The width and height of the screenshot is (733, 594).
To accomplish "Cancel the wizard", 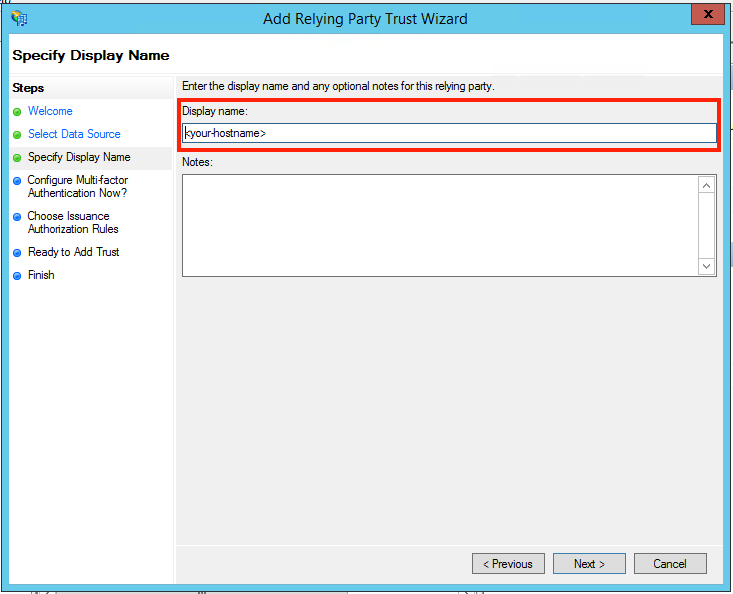I will (670, 564).
